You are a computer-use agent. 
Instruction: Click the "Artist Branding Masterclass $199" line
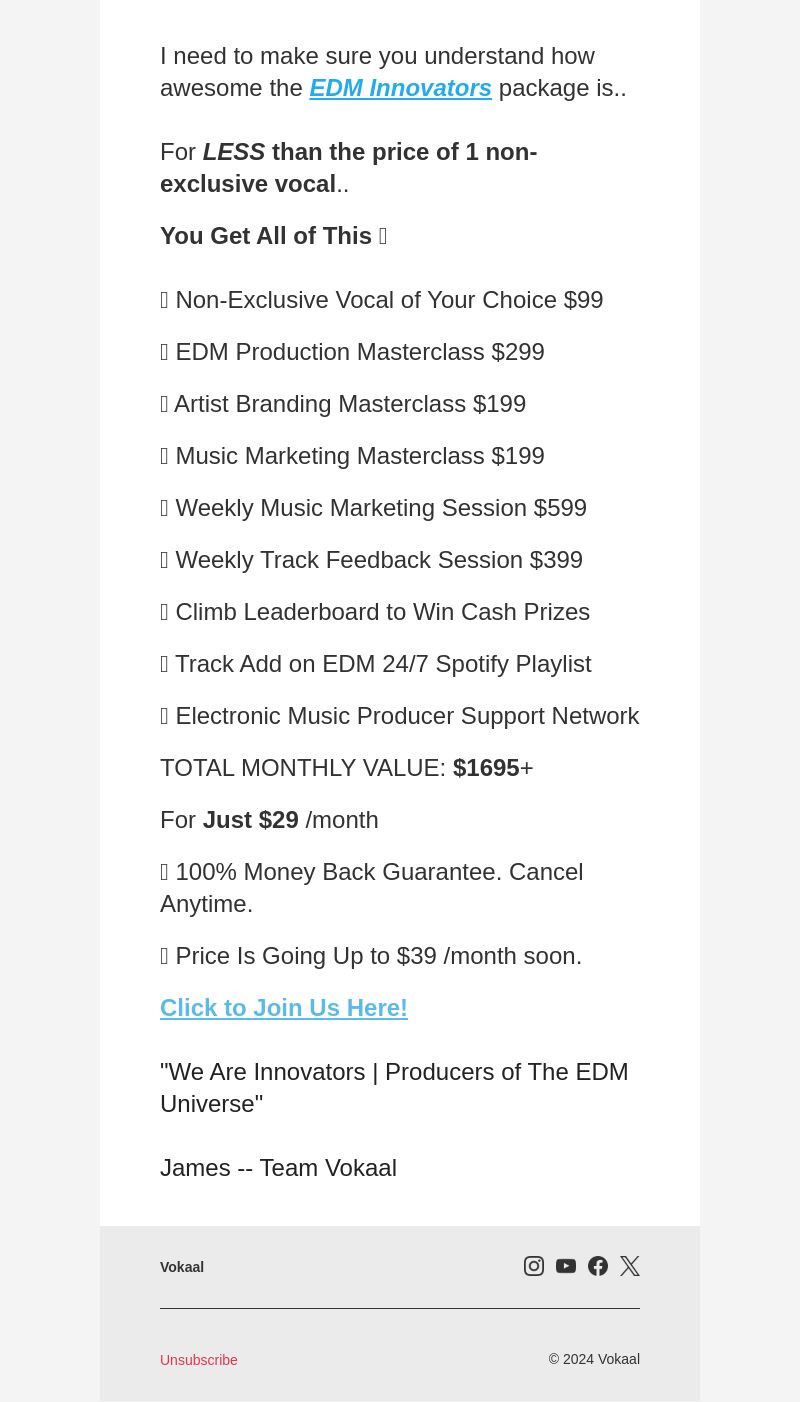click(x=343, y=404)
